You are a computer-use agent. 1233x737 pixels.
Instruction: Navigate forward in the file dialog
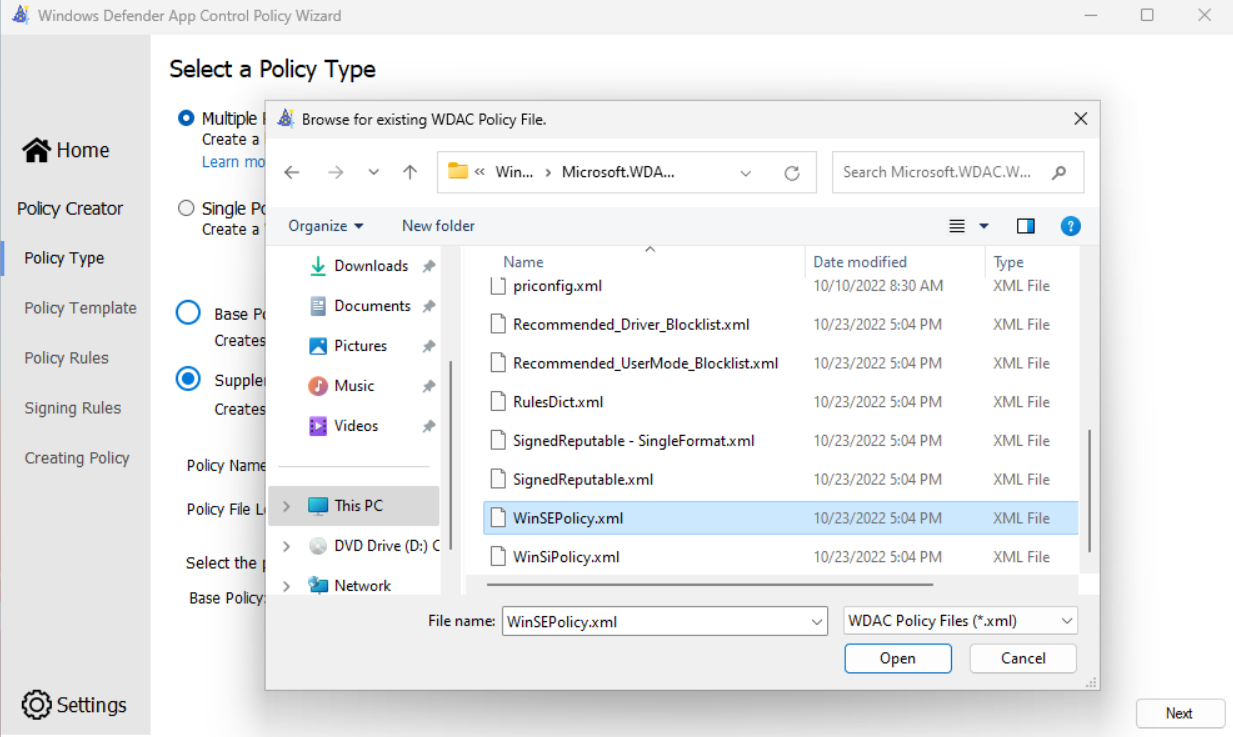click(x=336, y=172)
